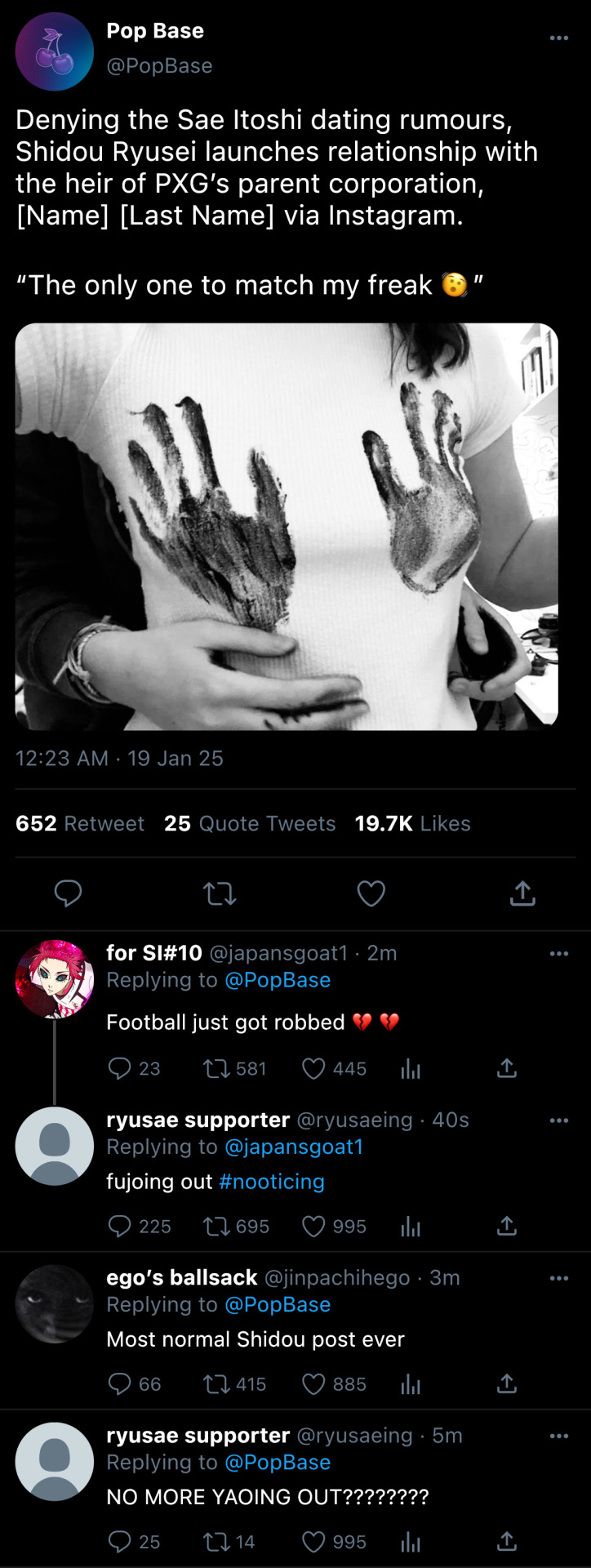This screenshot has height=1568, width=591.
Task: View the 19.7K Likes list
Action: (x=412, y=824)
